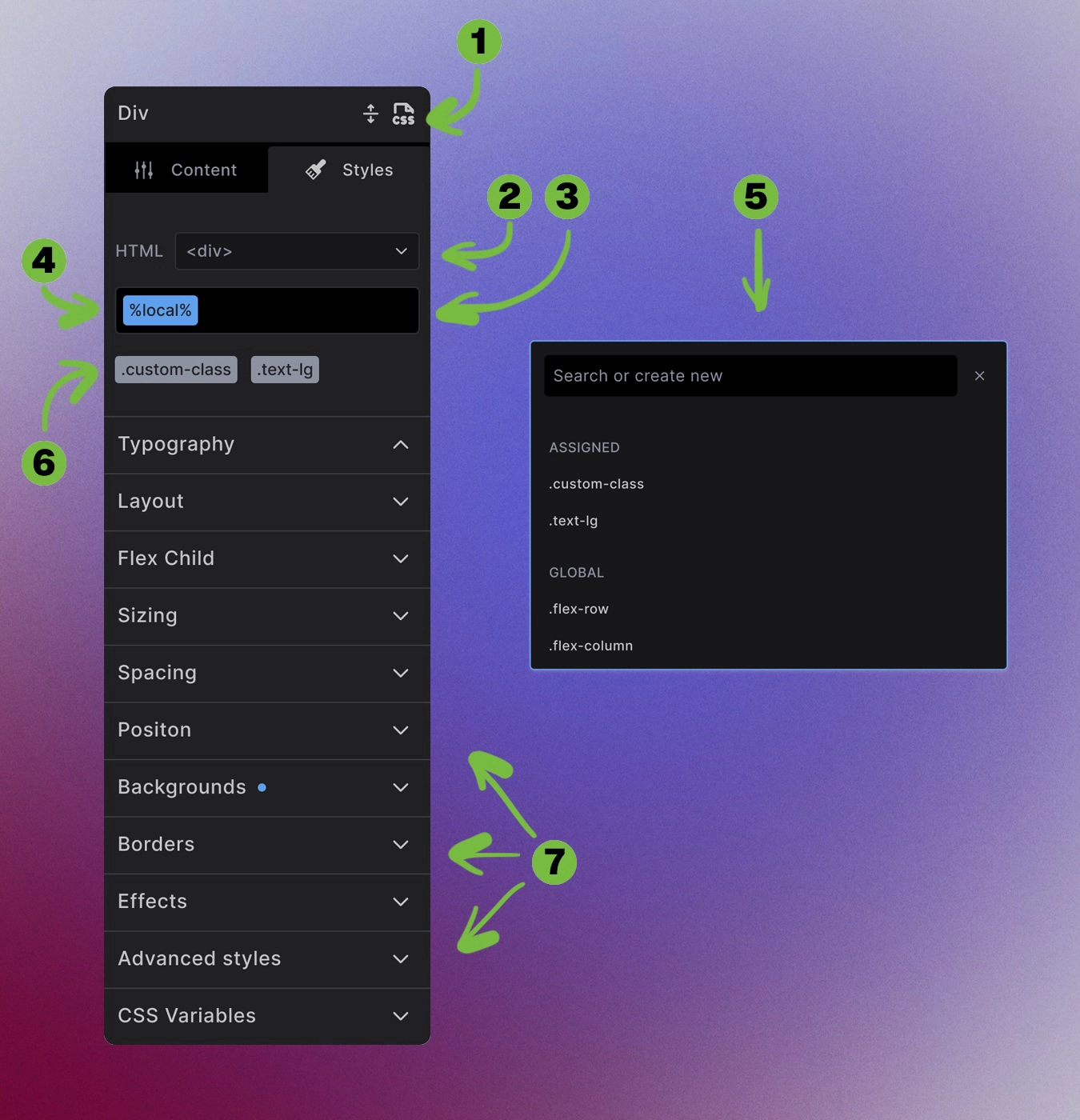This screenshot has height=1120, width=1080.
Task: Click the sliders icon on the Content tab
Action: point(144,170)
